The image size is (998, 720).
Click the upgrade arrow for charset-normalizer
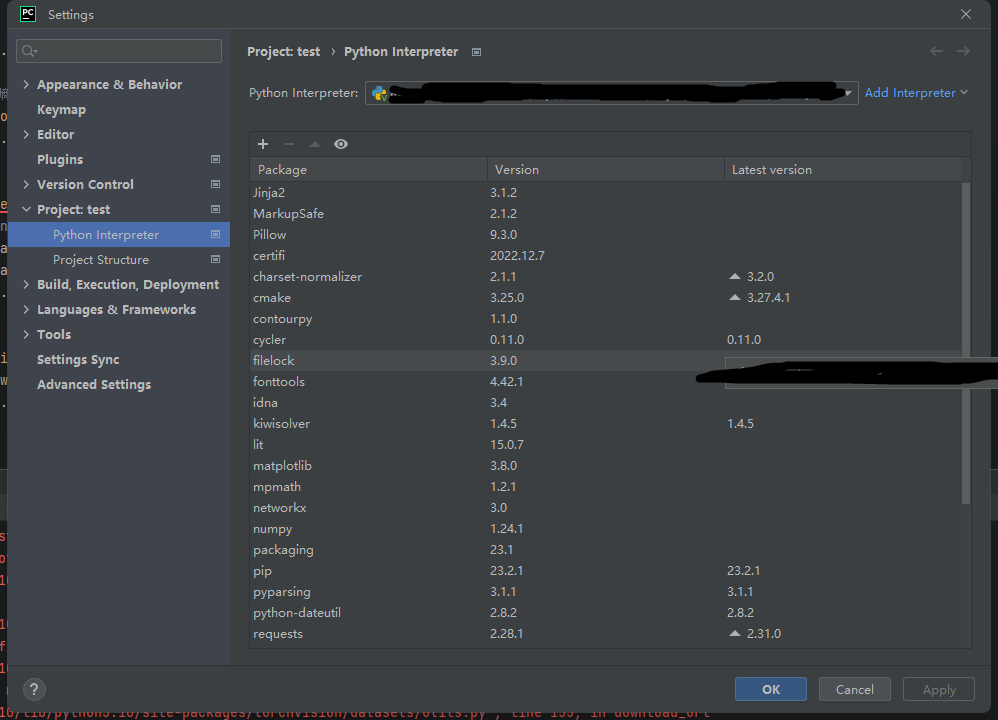734,276
